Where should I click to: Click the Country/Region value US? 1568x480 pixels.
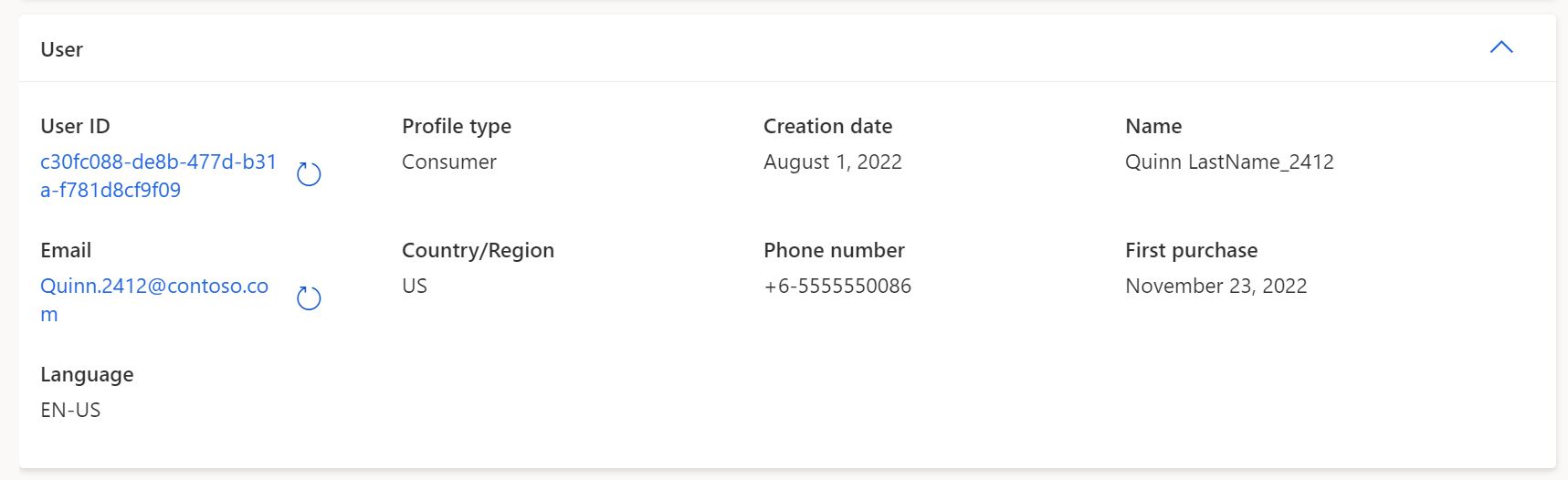pyautogui.click(x=415, y=286)
